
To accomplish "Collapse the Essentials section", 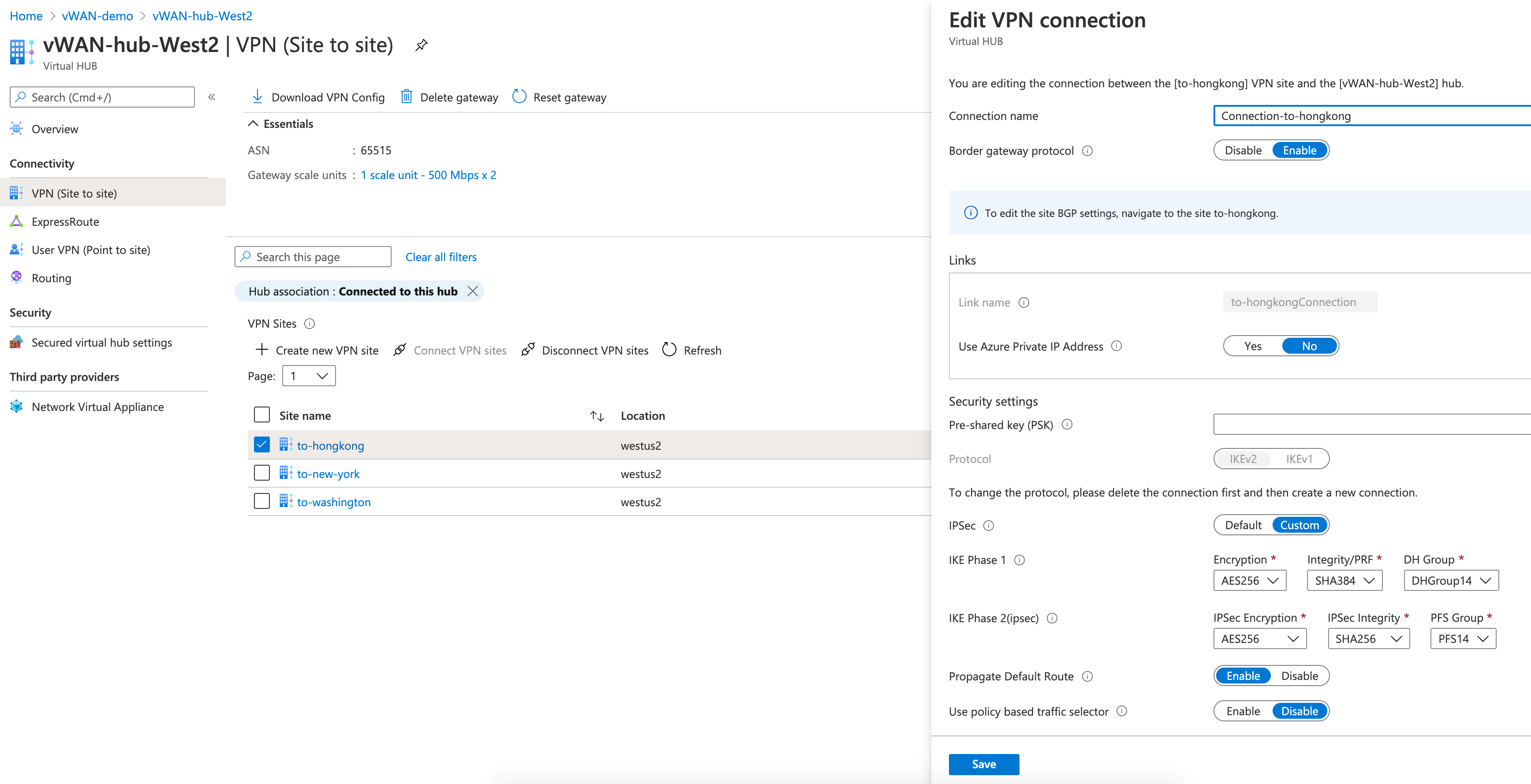I will tap(253, 123).
